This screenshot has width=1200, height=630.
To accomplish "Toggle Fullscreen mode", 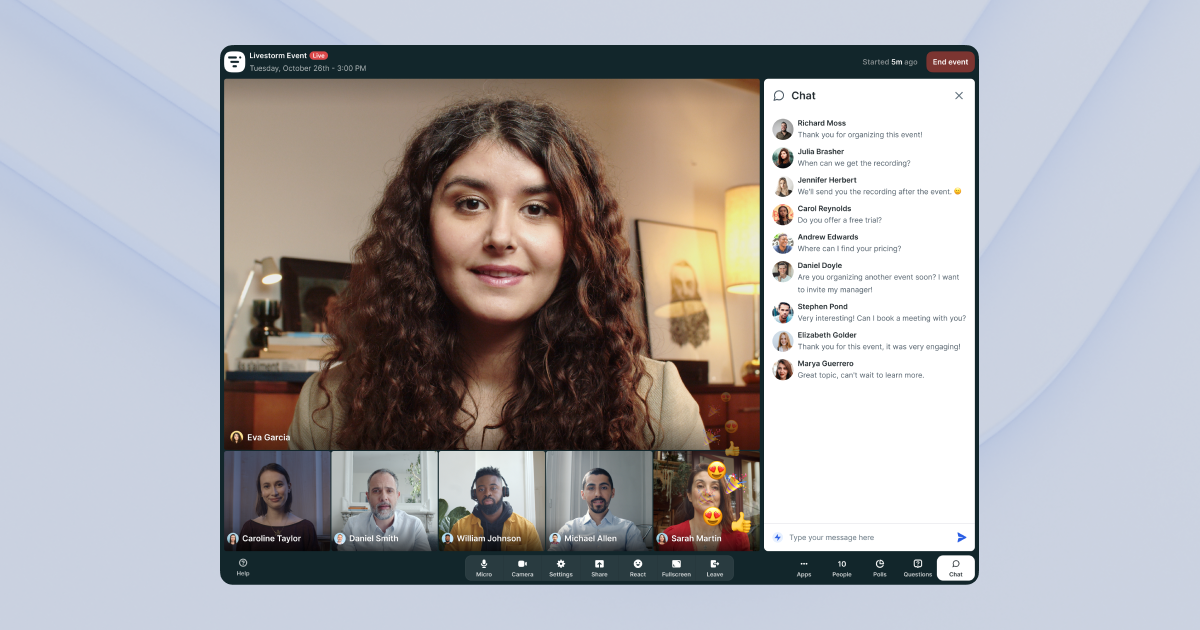I will pyautogui.click(x=676, y=568).
